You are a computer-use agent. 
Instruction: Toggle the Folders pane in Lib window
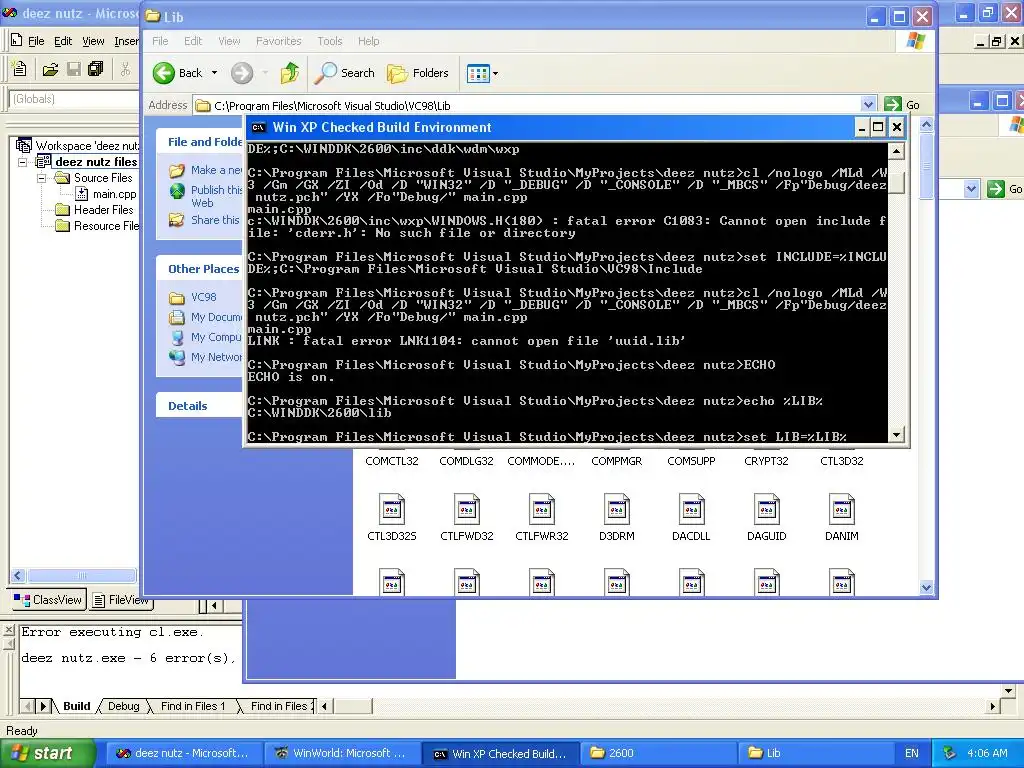click(418, 73)
